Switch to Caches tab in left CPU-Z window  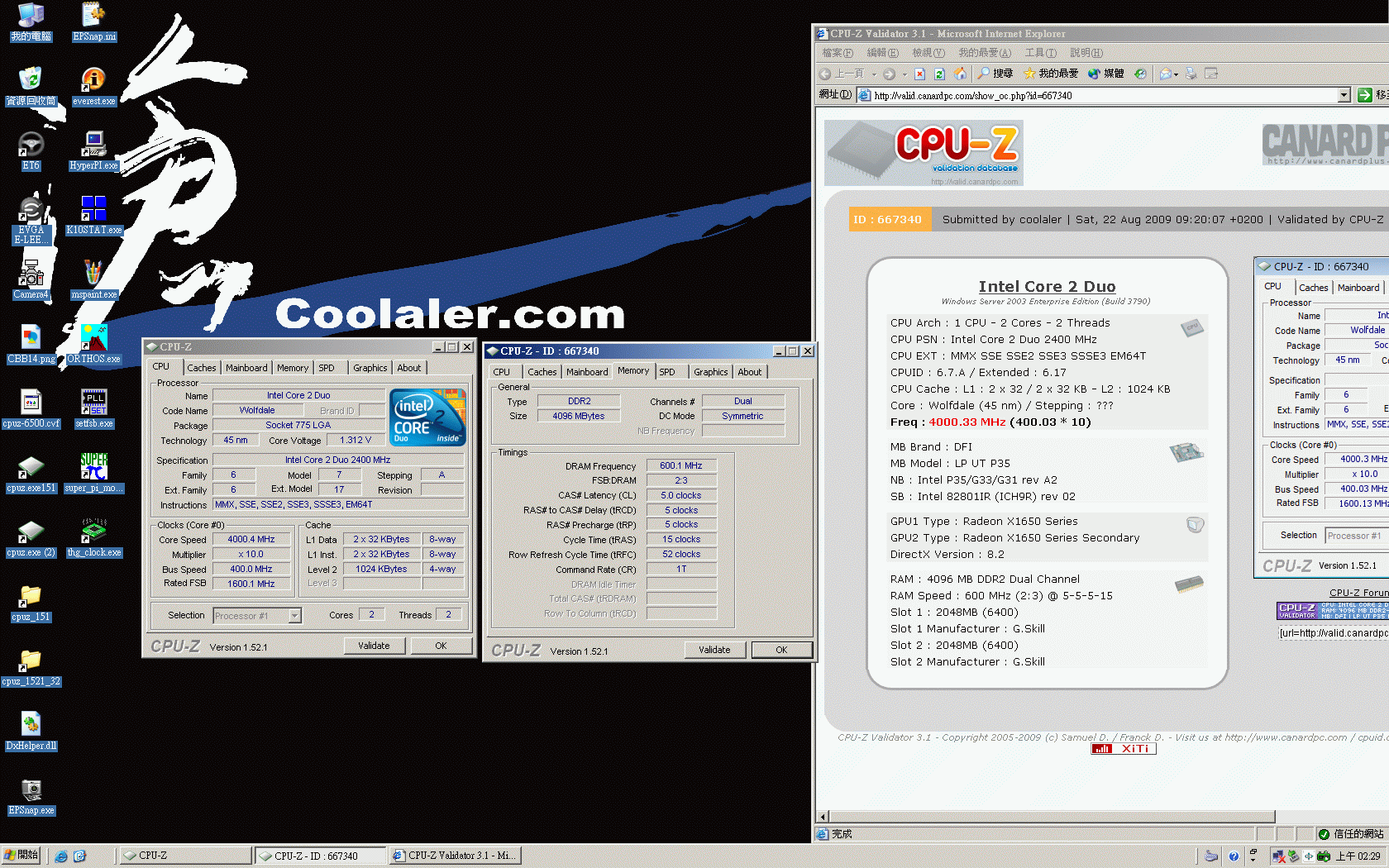202,368
